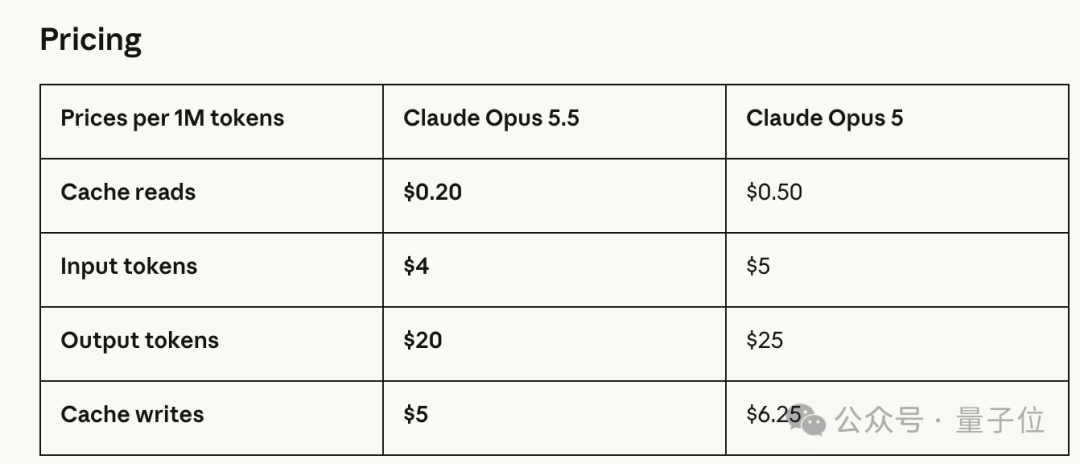Click the $5 cache writes price for Opus 5.5
This screenshot has width=1080, height=464.
tap(416, 414)
